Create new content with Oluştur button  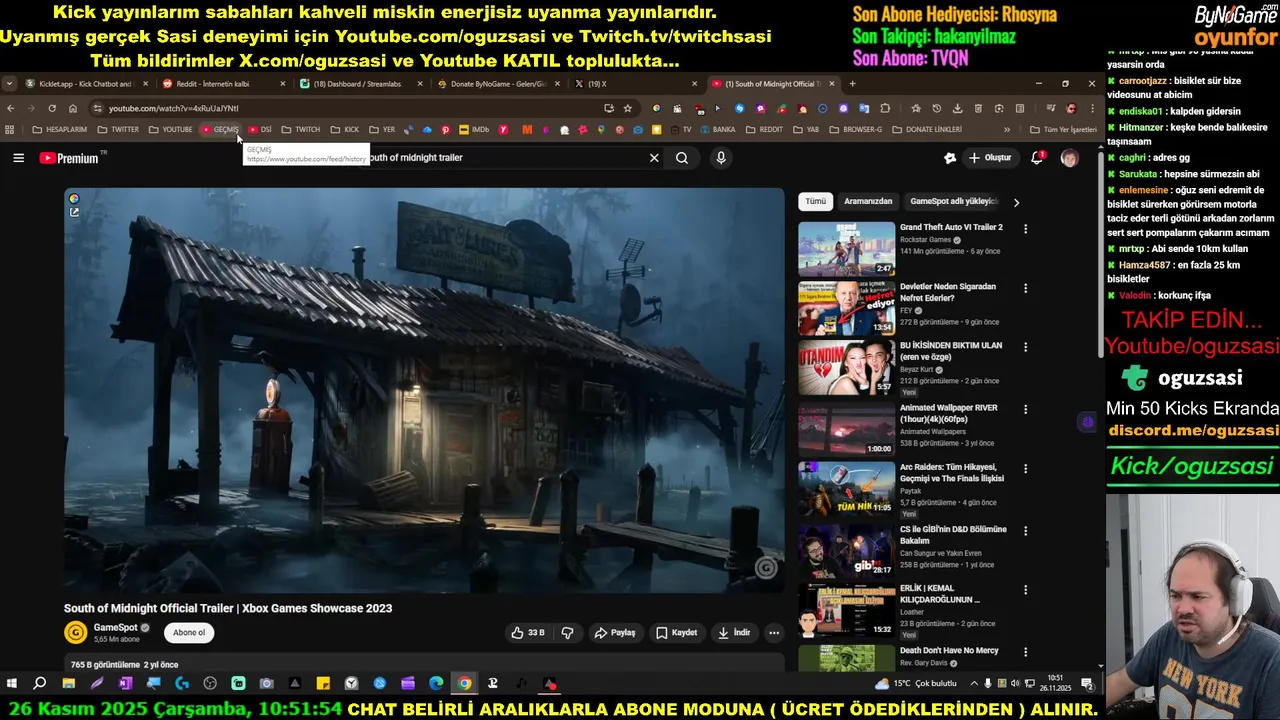pyautogui.click(x=989, y=158)
